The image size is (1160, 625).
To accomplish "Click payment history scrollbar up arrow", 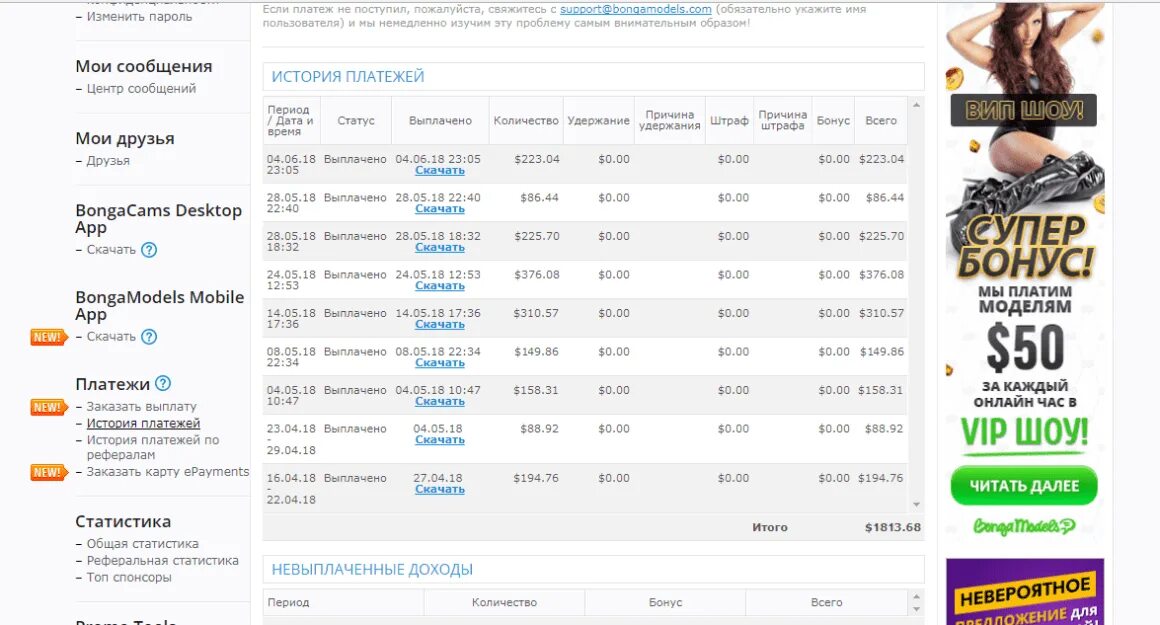I will [917, 105].
